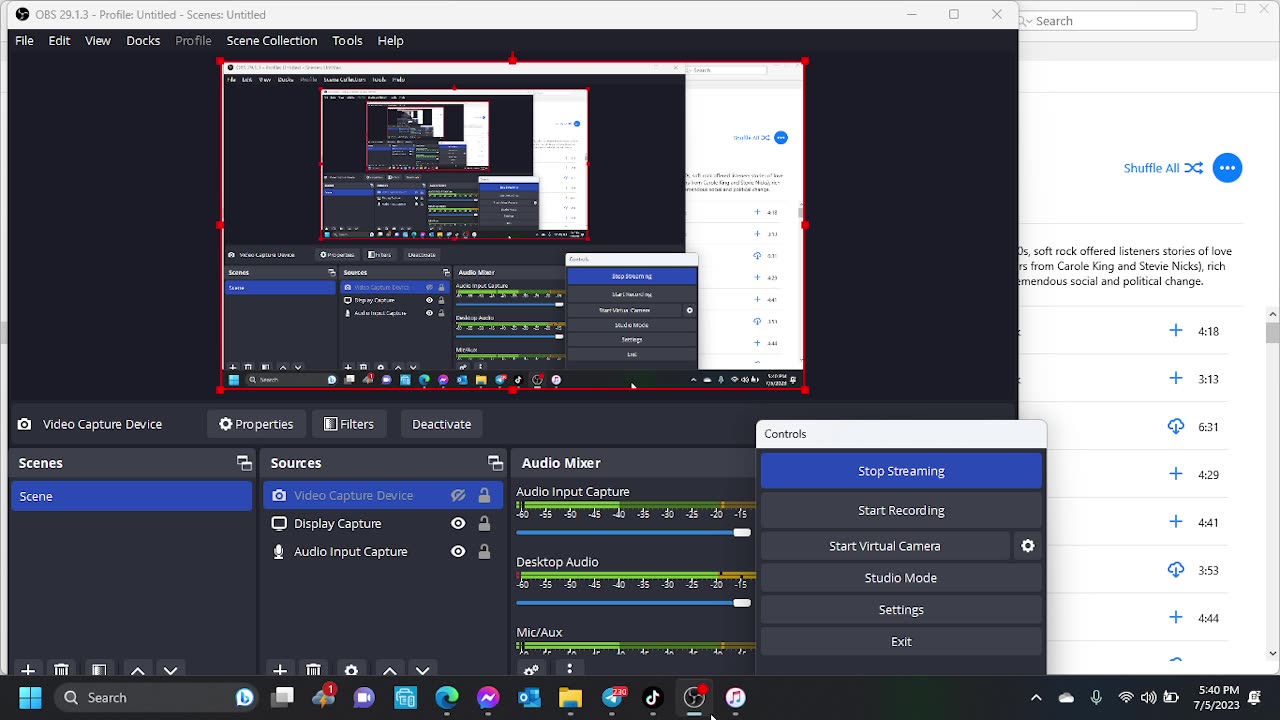Hide the Display Capture source
Image resolution: width=1280 pixels, height=720 pixels.
click(458, 524)
